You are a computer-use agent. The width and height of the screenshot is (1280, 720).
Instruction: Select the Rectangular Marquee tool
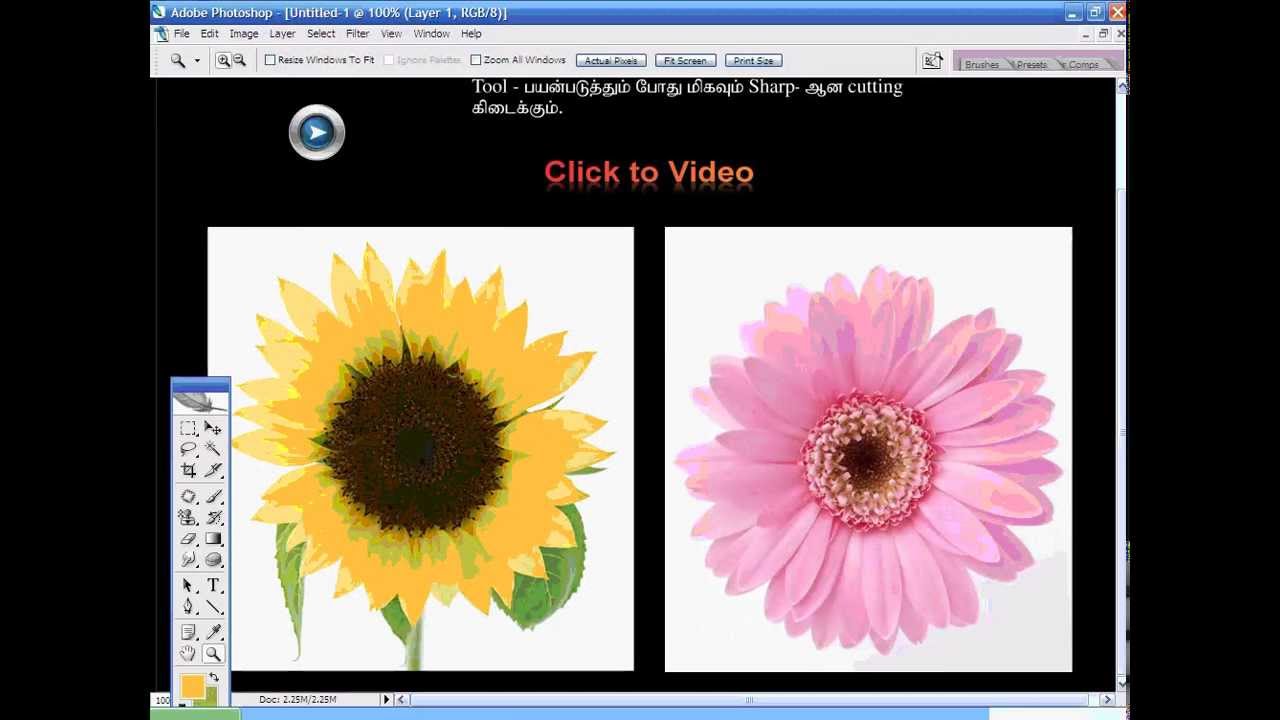tap(188, 428)
